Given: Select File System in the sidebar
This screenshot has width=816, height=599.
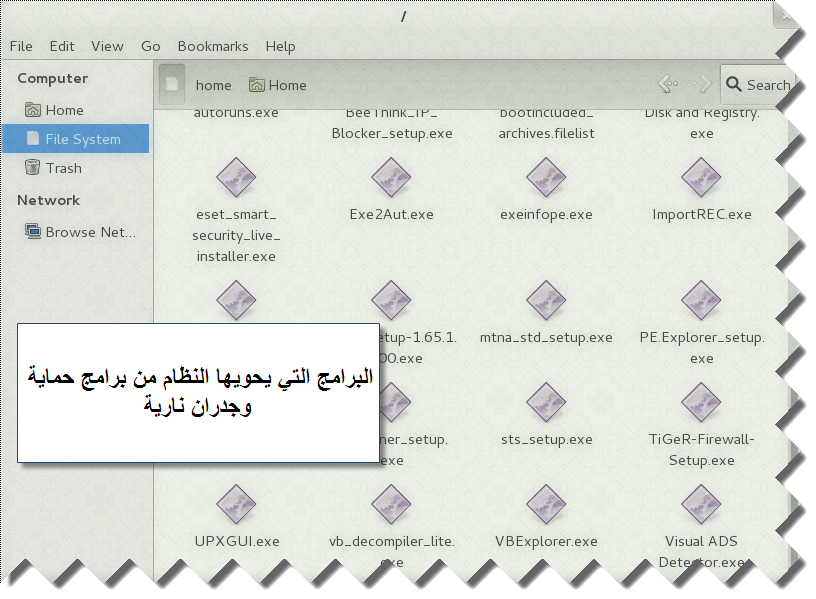Looking at the screenshot, I should click(x=82, y=139).
